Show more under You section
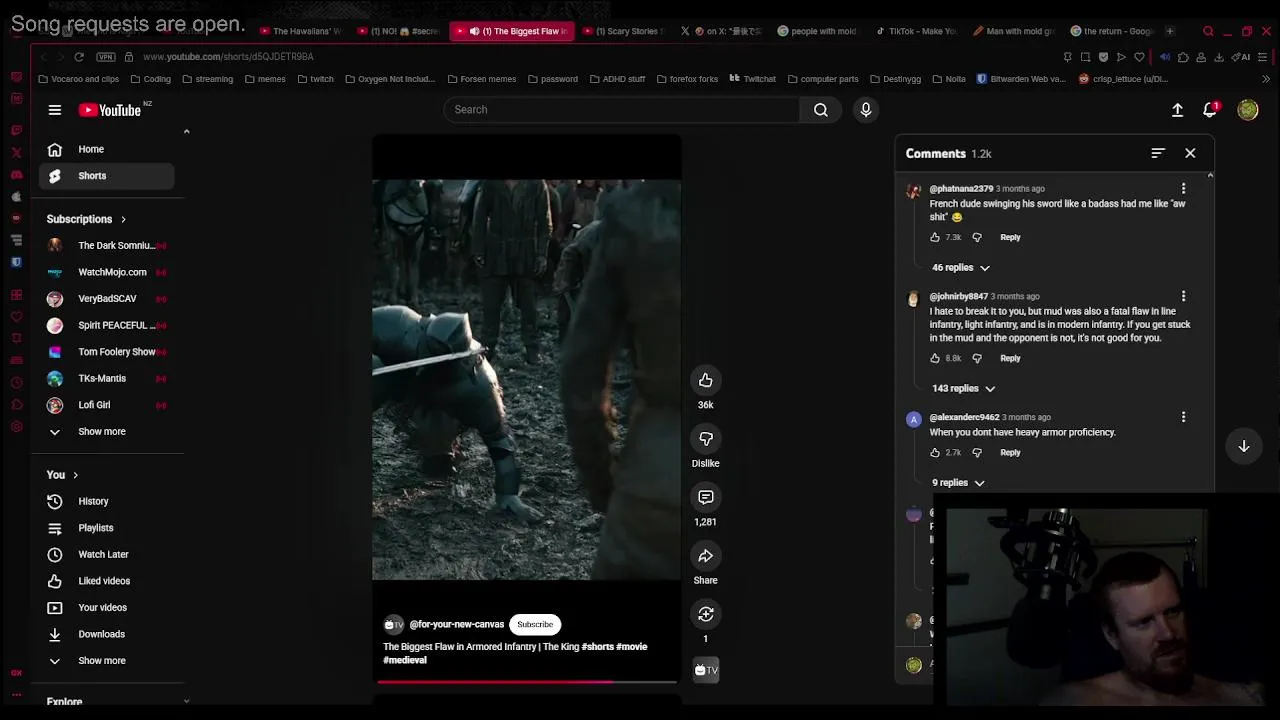1280x720 pixels. click(x=102, y=661)
